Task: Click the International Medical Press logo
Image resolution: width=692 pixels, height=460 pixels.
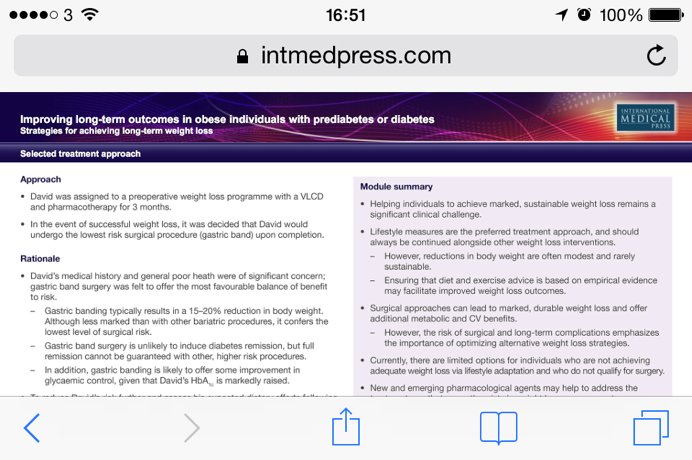Action: pyautogui.click(x=646, y=117)
